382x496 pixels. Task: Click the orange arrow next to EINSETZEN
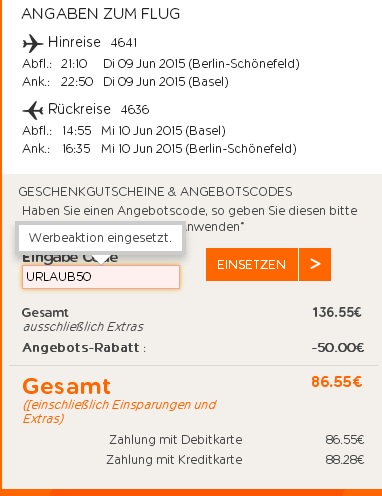315,264
